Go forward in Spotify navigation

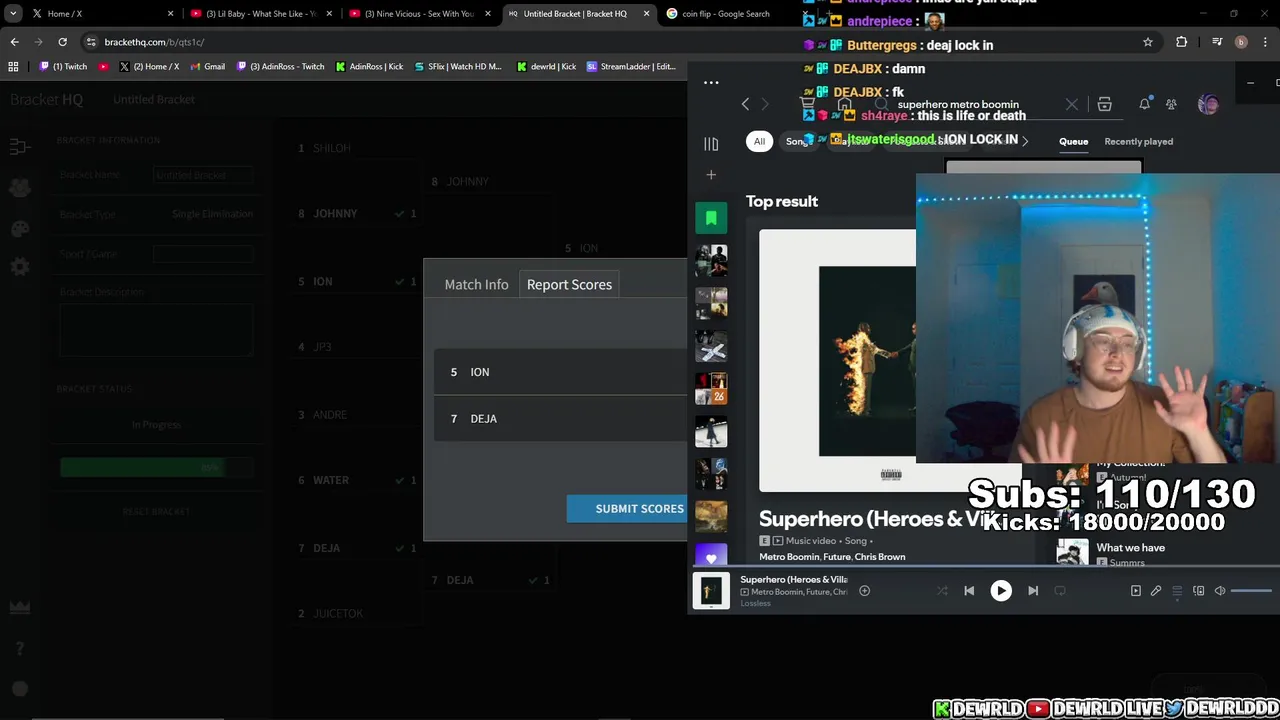click(765, 104)
